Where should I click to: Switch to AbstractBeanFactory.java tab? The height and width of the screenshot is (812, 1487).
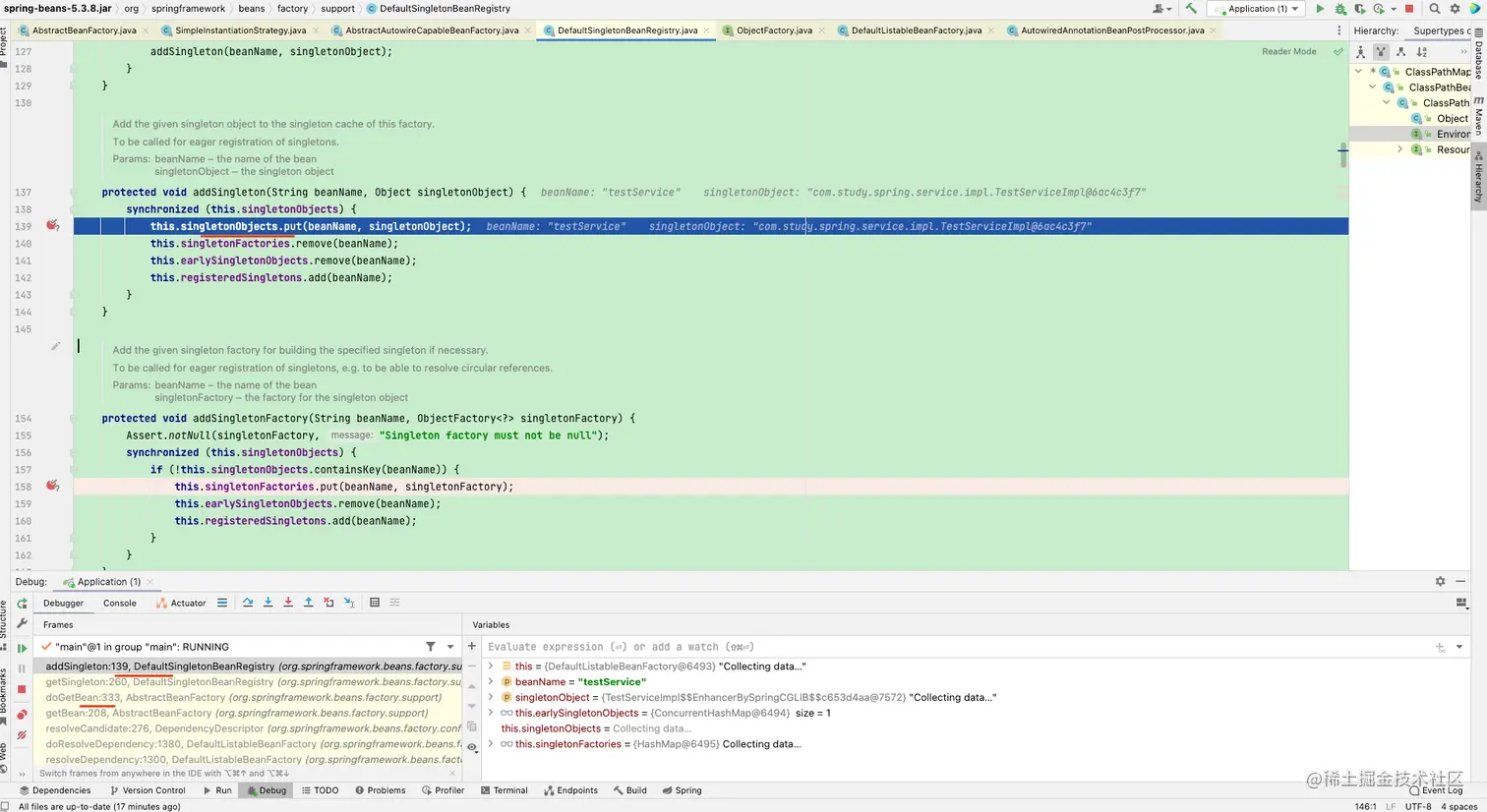click(x=85, y=30)
